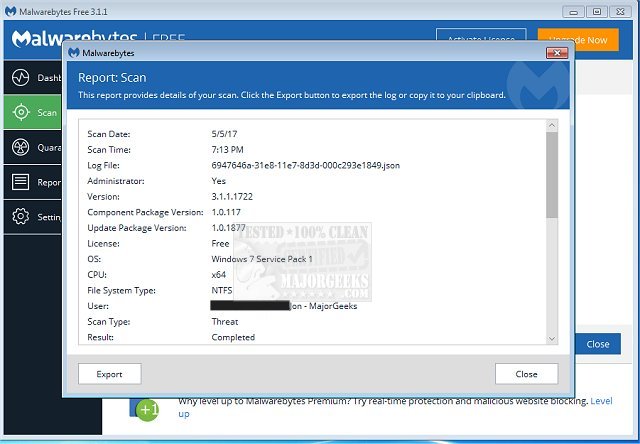Click the 'Administrator:' label
640x444 pixels.
(x=116, y=181)
